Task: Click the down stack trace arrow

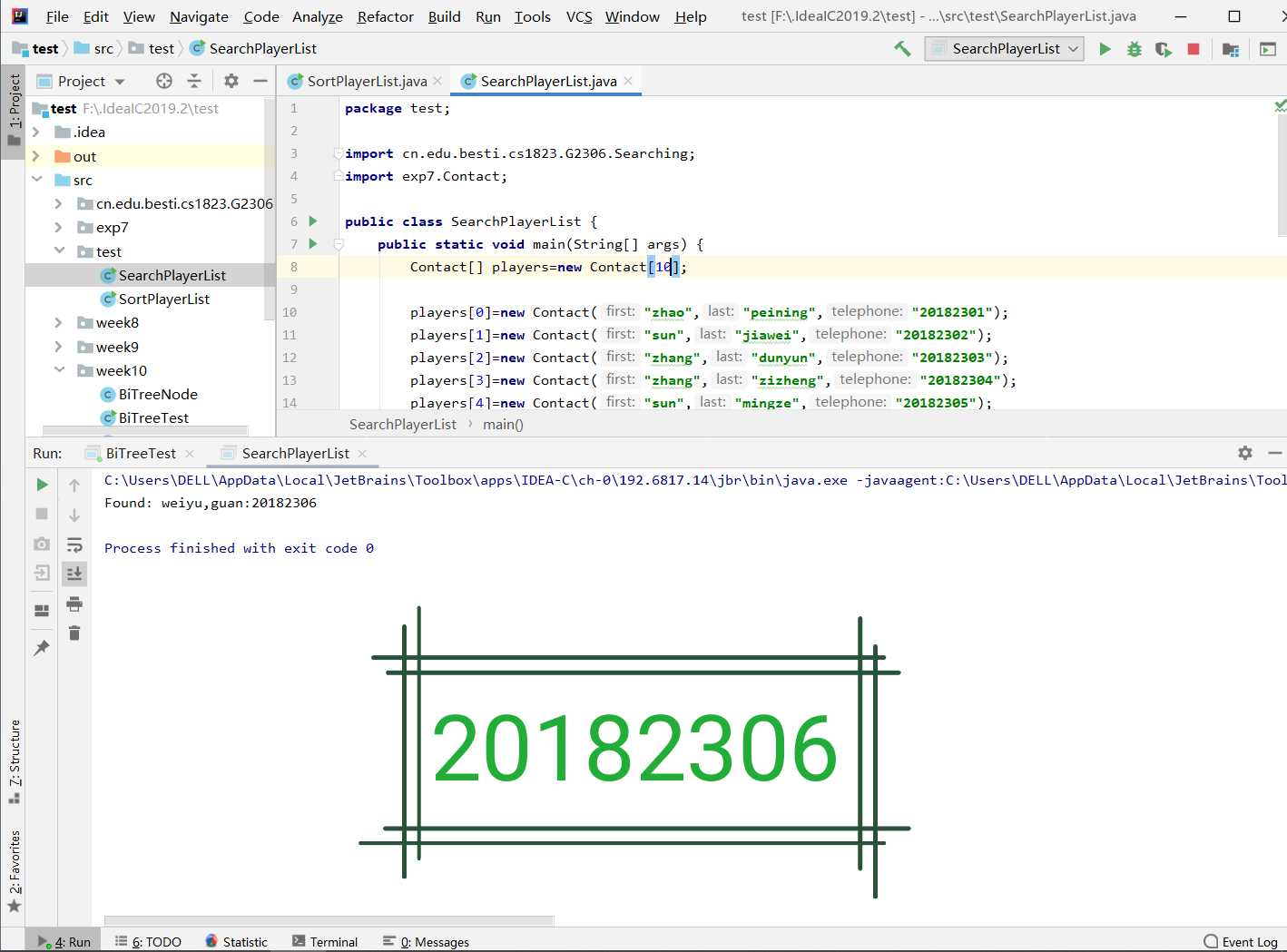Action: point(74,515)
